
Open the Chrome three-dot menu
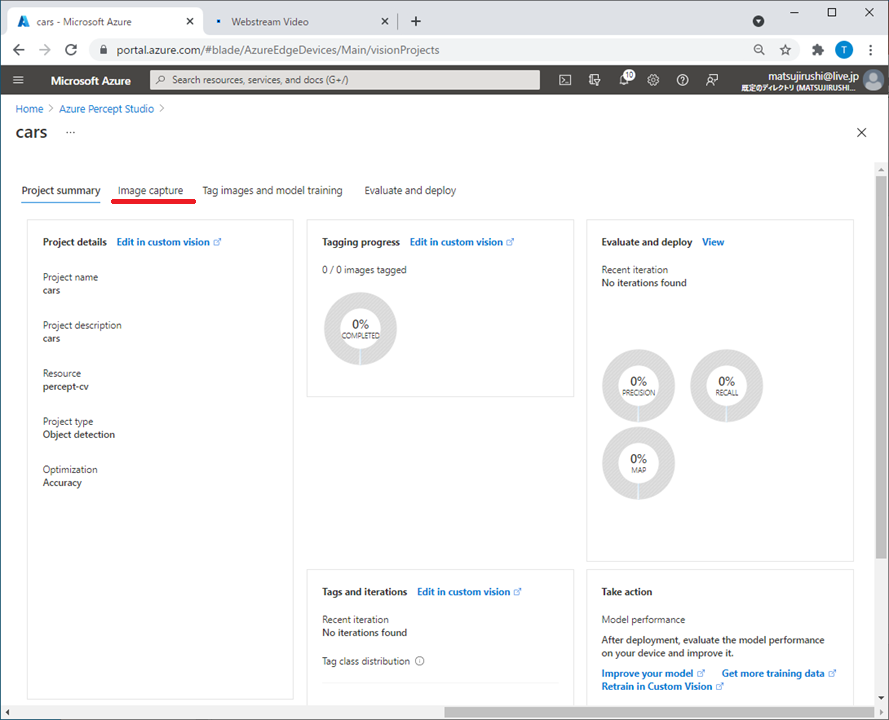871,50
